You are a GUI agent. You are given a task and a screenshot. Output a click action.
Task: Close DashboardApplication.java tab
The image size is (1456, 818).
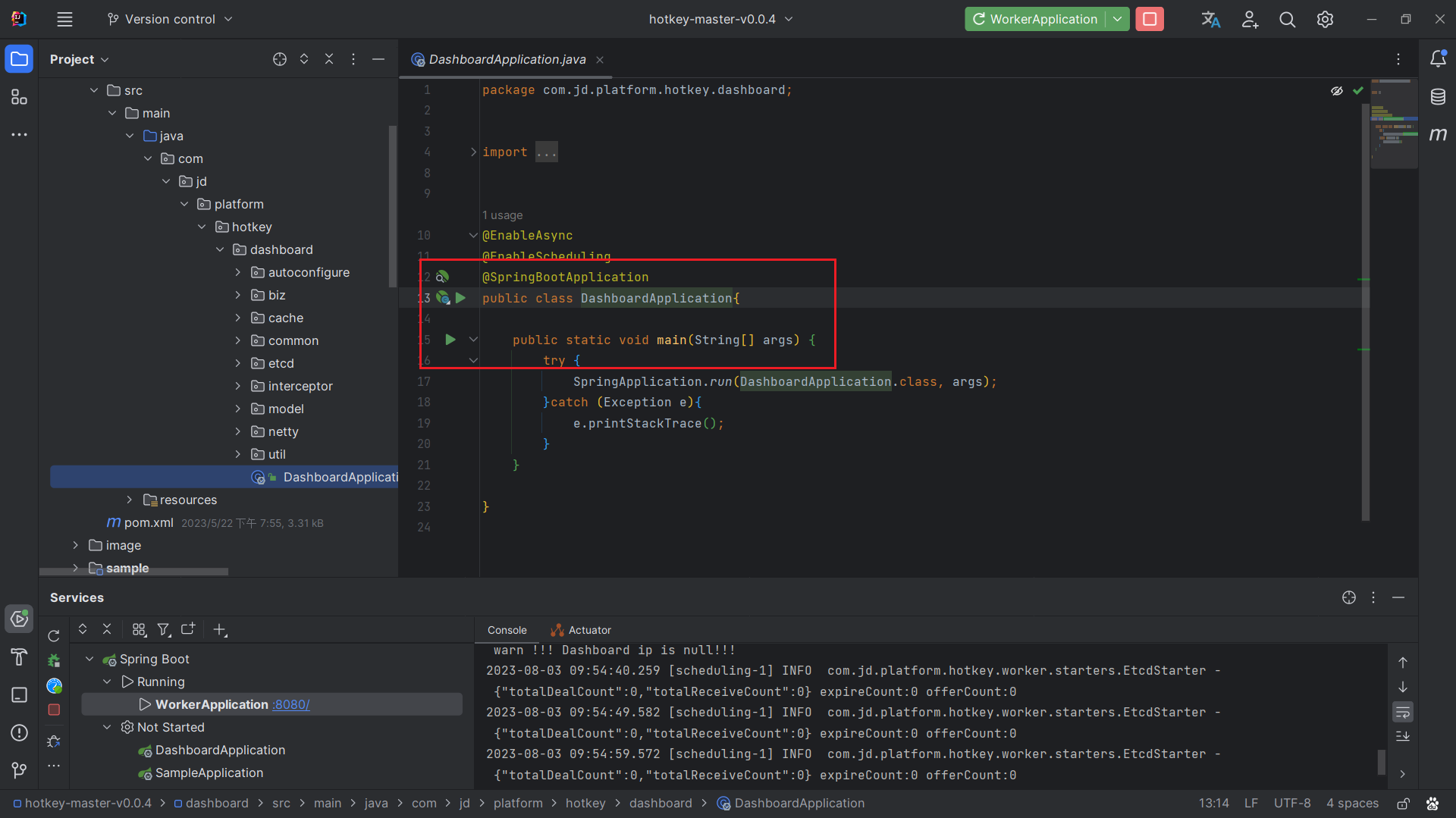pyautogui.click(x=600, y=59)
